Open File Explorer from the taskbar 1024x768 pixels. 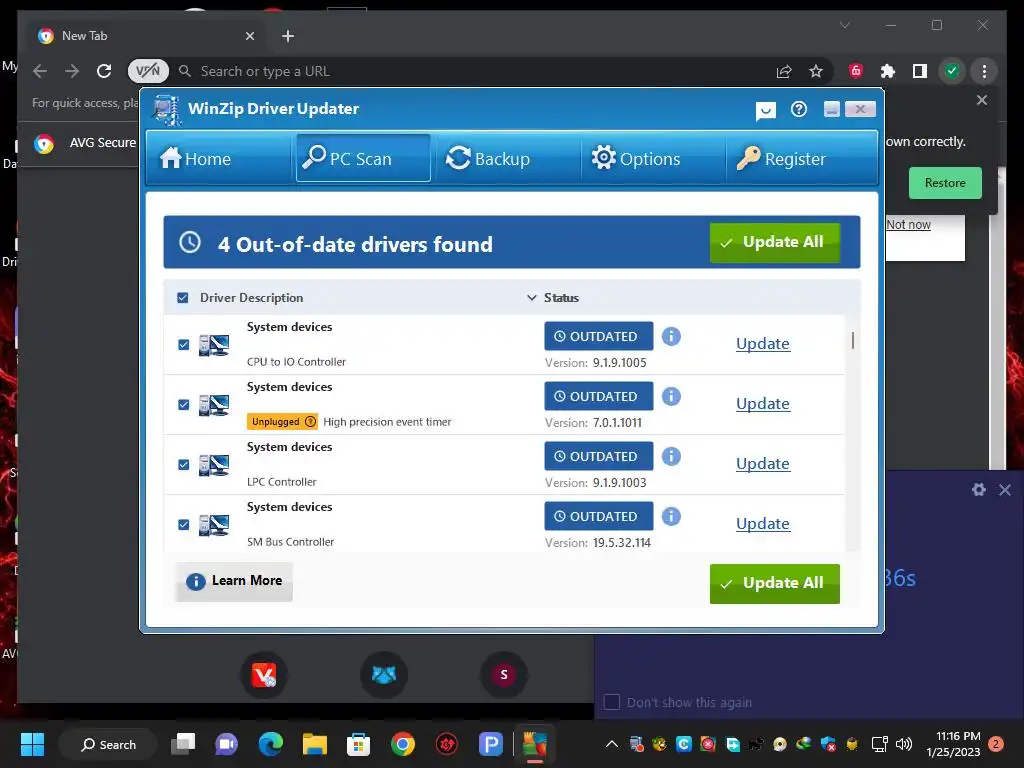(314, 744)
